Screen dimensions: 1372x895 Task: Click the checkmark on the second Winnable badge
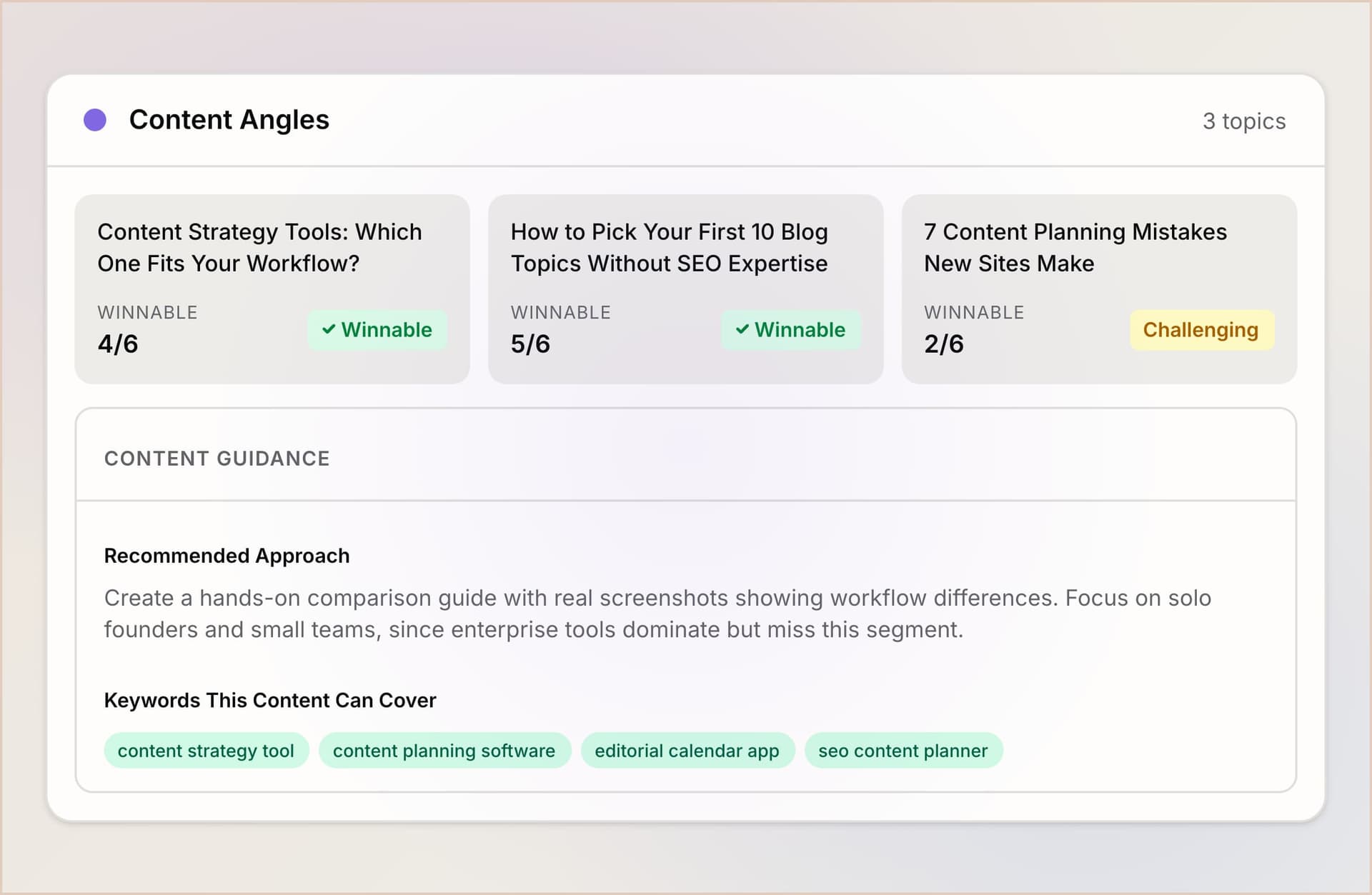[743, 330]
